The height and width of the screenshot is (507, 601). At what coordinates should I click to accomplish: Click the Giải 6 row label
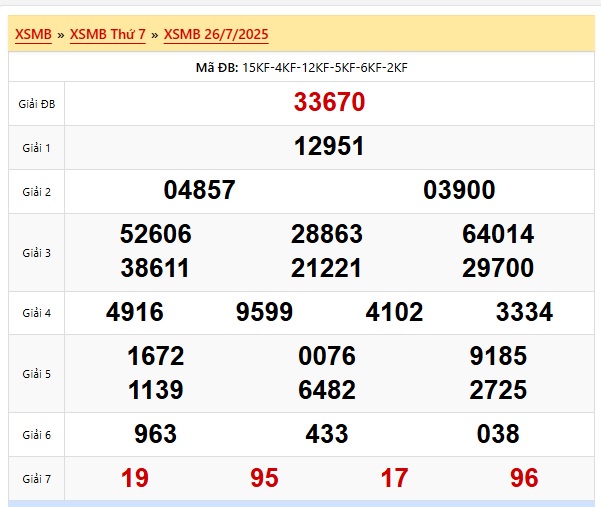(36, 435)
